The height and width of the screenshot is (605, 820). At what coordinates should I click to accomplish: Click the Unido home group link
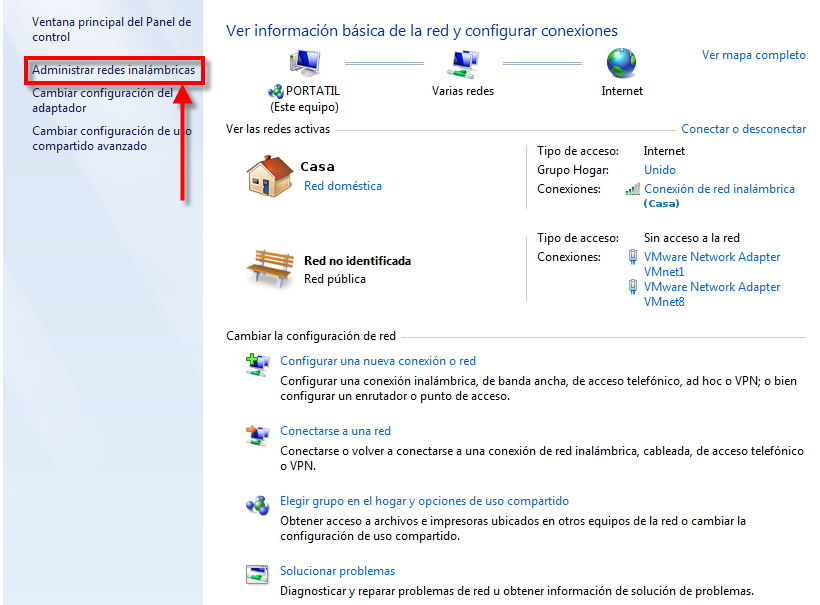click(x=659, y=170)
